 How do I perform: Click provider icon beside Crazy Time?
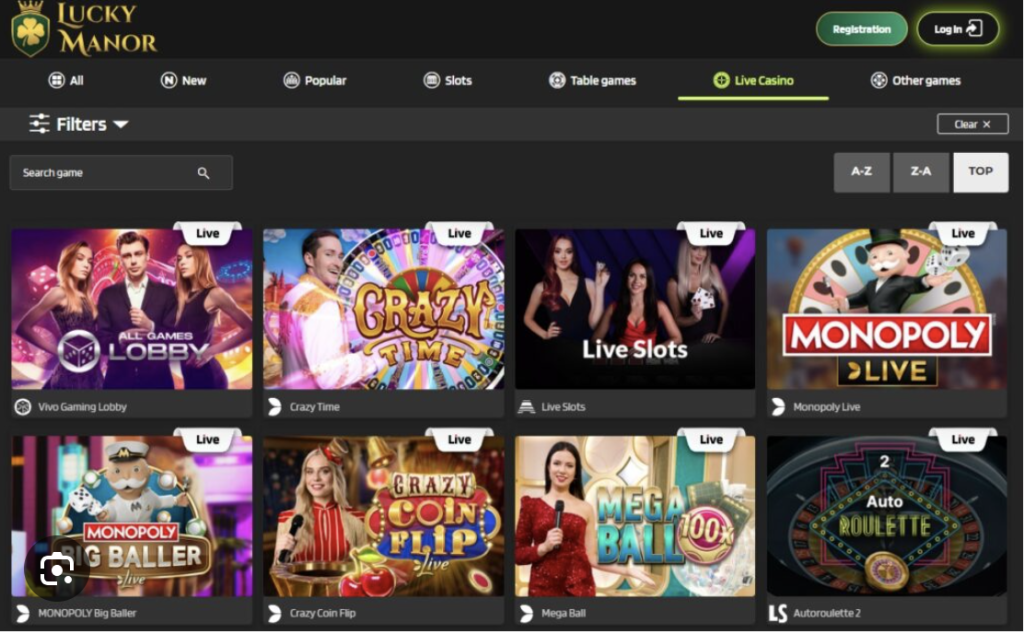coord(275,407)
